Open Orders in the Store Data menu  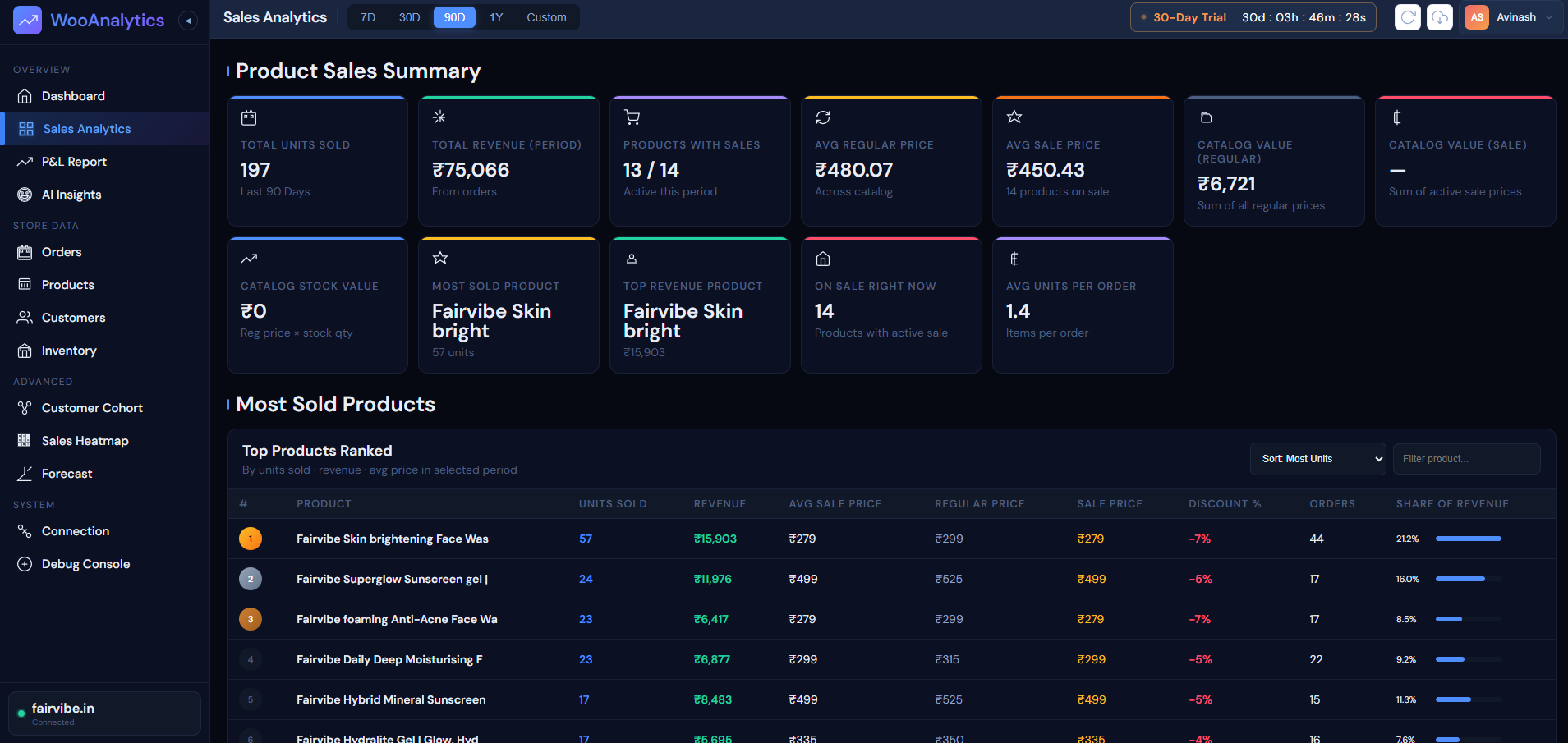pyautogui.click(x=62, y=252)
